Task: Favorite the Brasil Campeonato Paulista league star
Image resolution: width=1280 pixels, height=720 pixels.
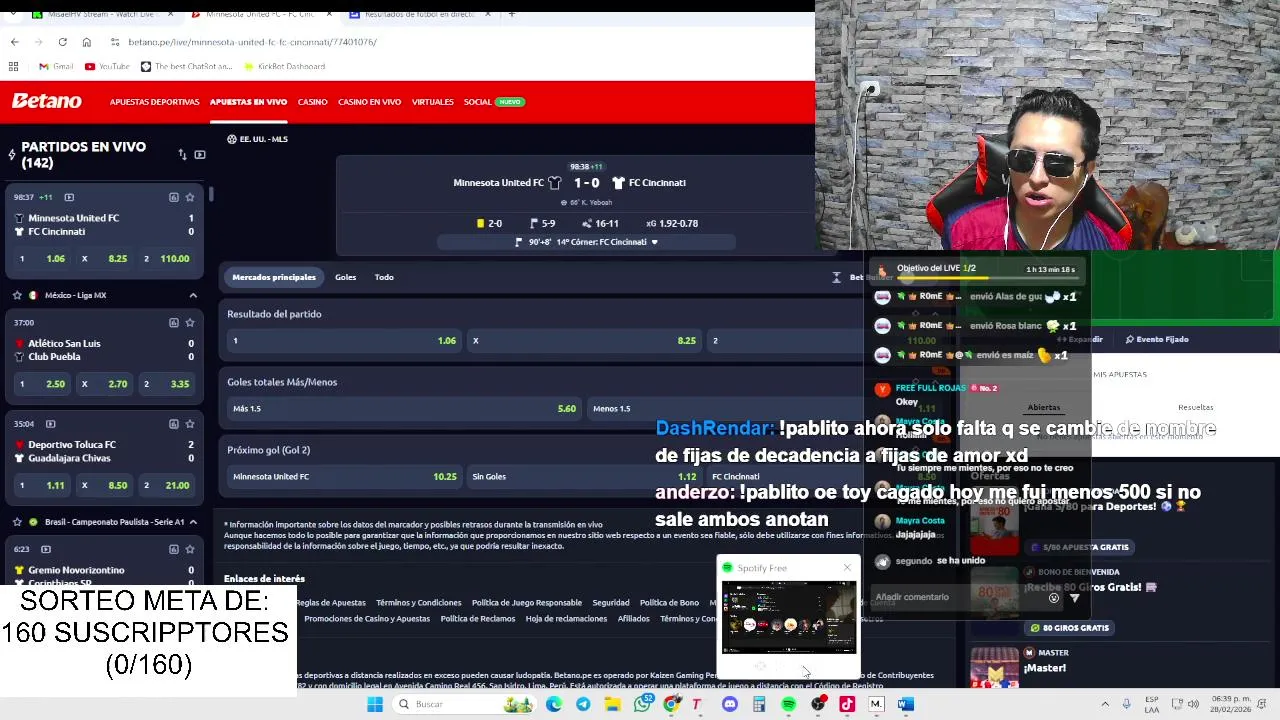Action: pos(17,522)
